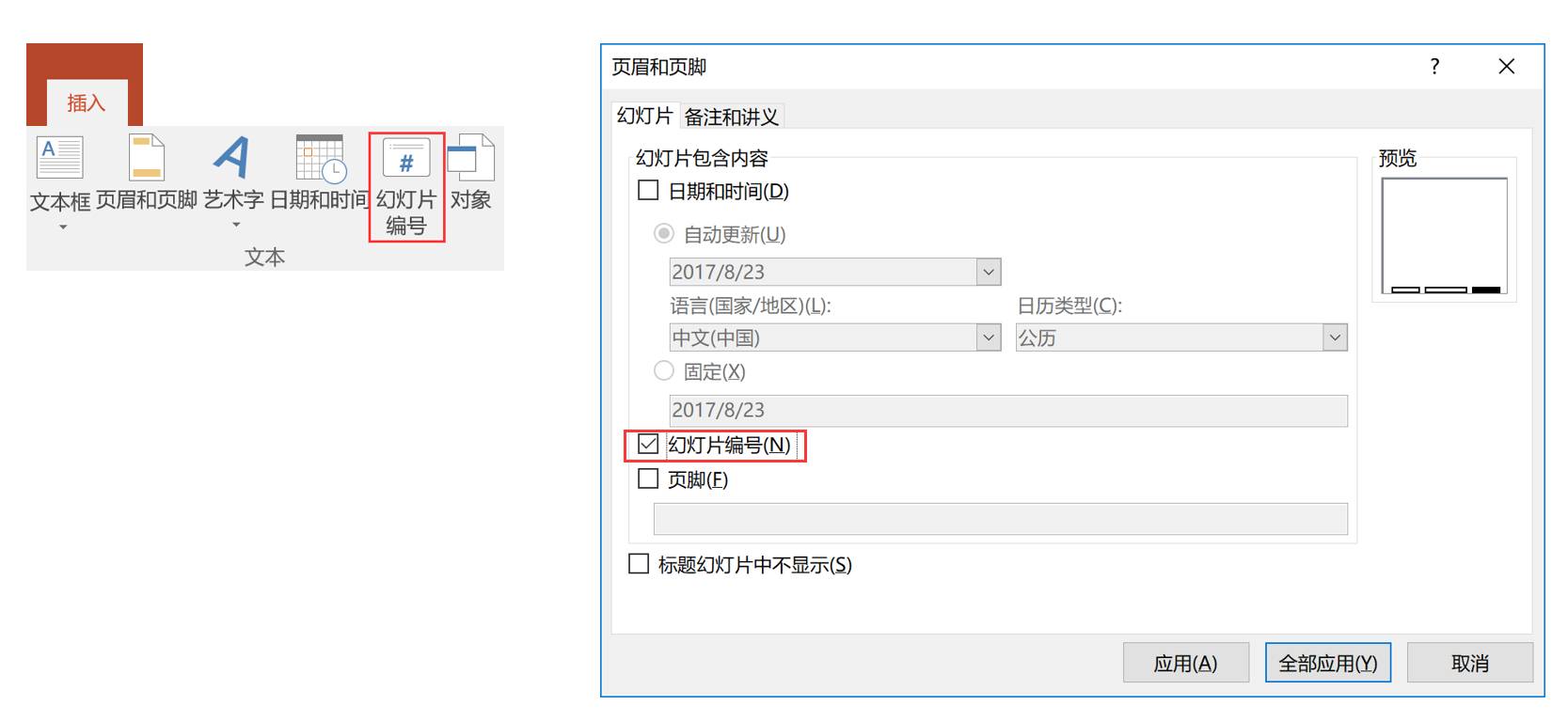
Task: Click the 预览 slide preview thumbnail
Action: pyautogui.click(x=1445, y=236)
